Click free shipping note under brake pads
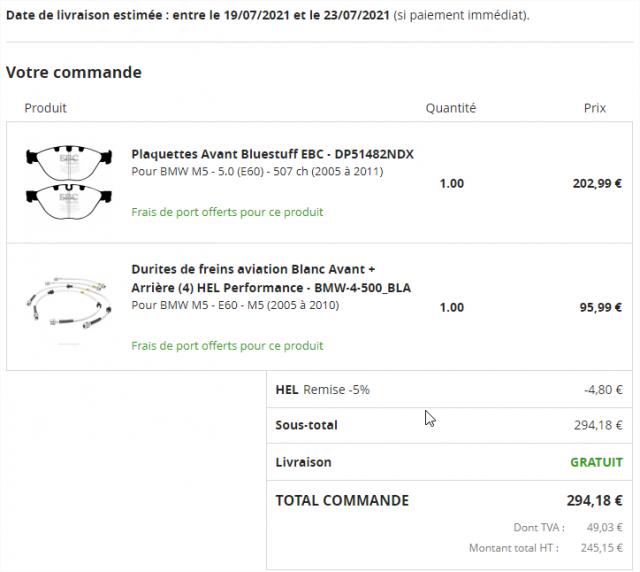640x572 pixels. [x=227, y=212]
